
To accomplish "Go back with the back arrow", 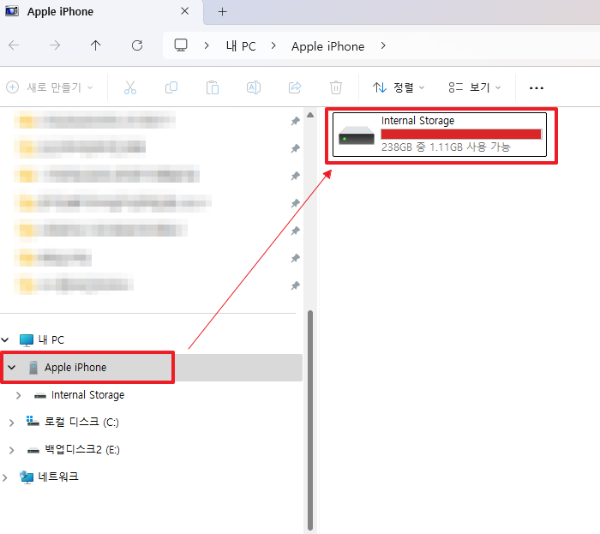I will [14, 46].
